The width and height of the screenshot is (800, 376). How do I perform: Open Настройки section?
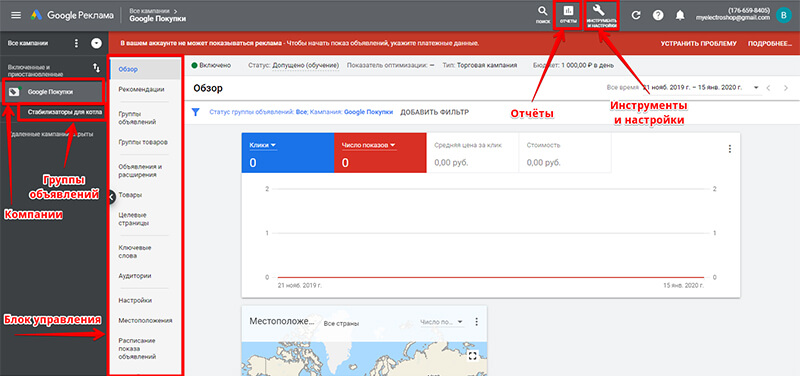click(135, 300)
